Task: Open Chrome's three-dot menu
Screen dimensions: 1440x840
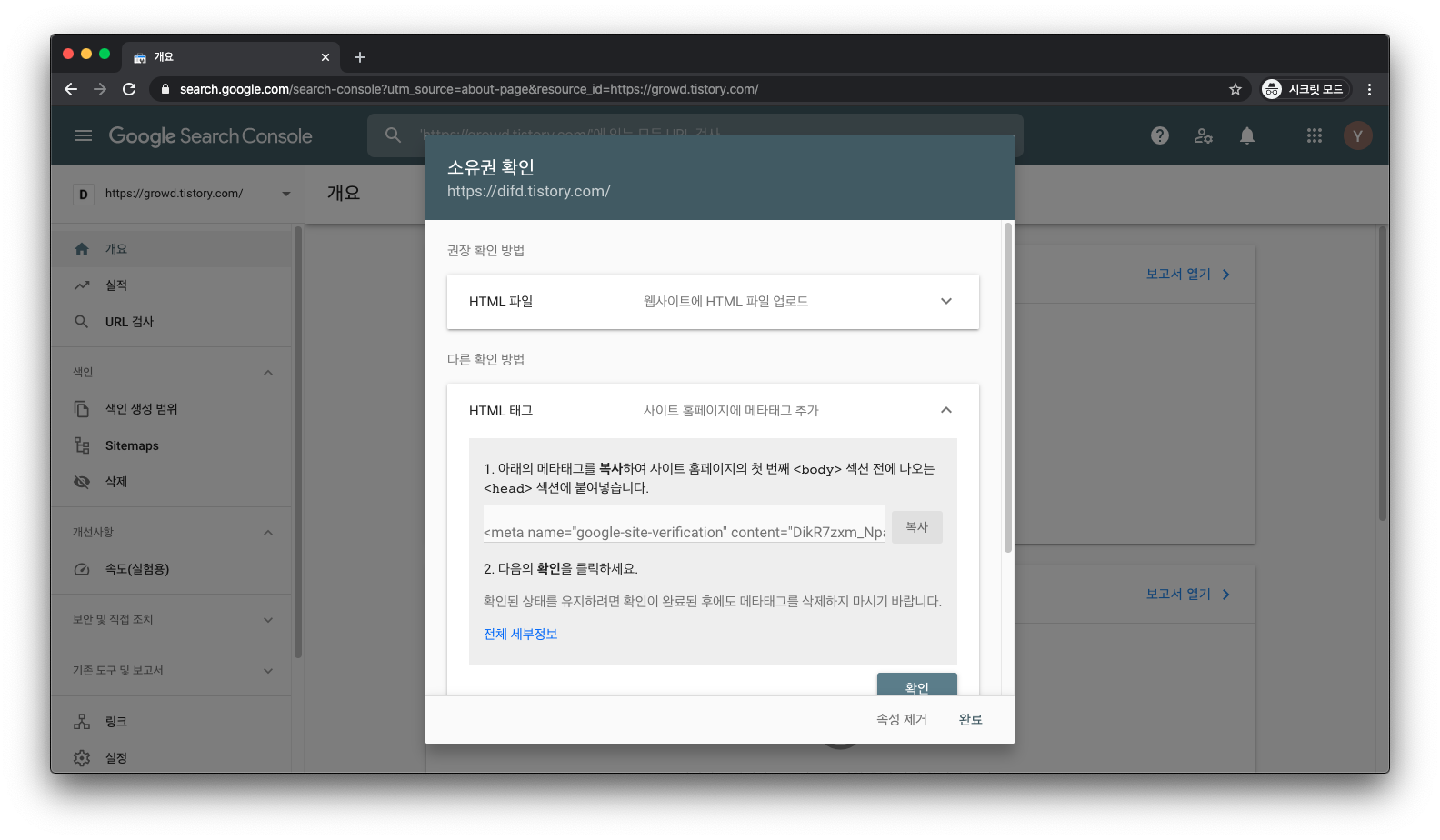Action: (1369, 89)
